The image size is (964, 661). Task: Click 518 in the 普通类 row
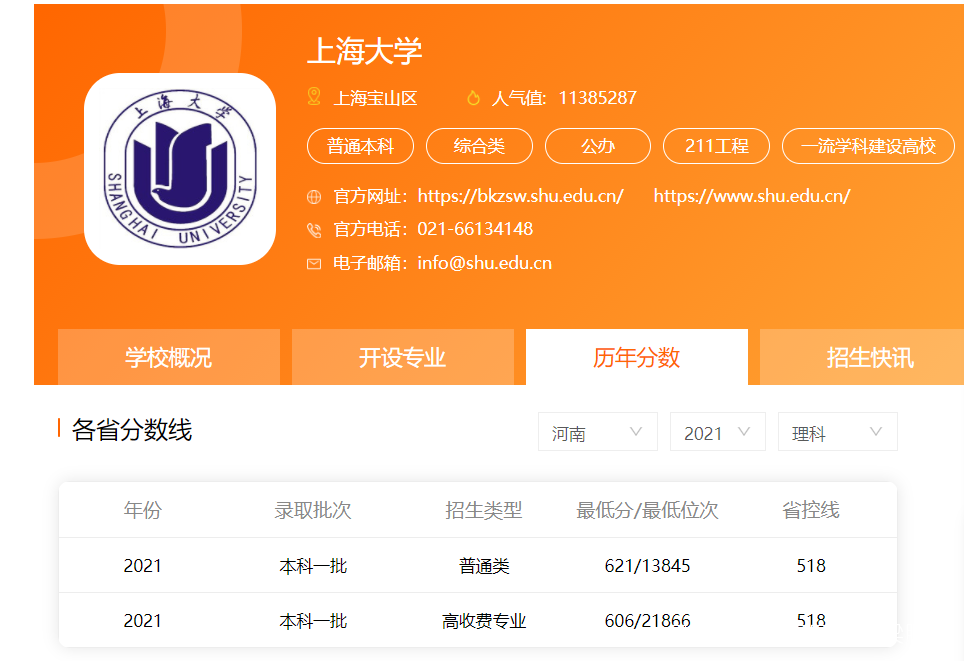coord(811,566)
